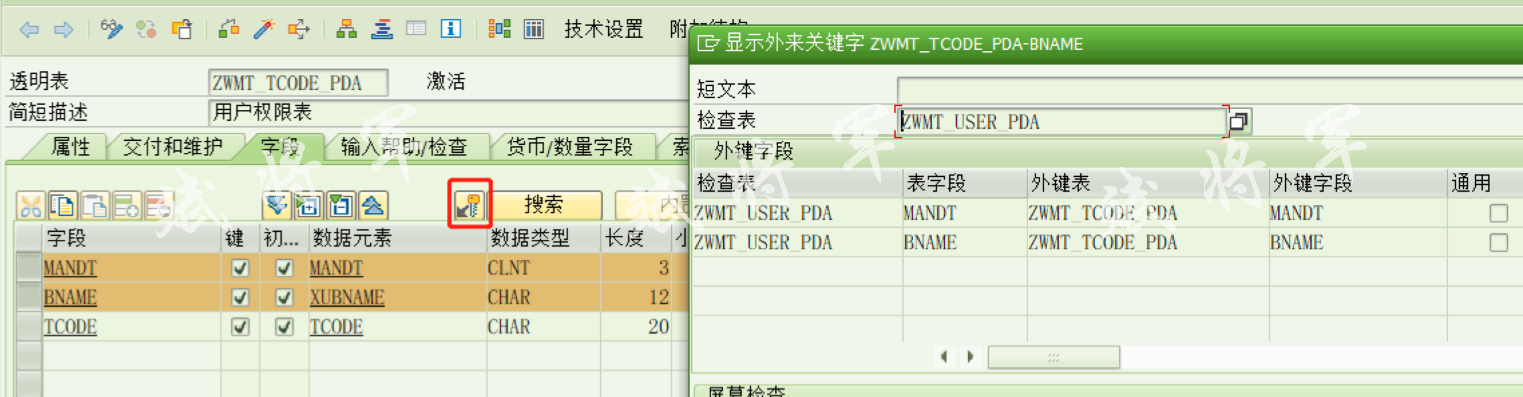The width and height of the screenshot is (1523, 397).
Task: Check 通用 box for foreign key BNAME
Action: click(x=1498, y=243)
